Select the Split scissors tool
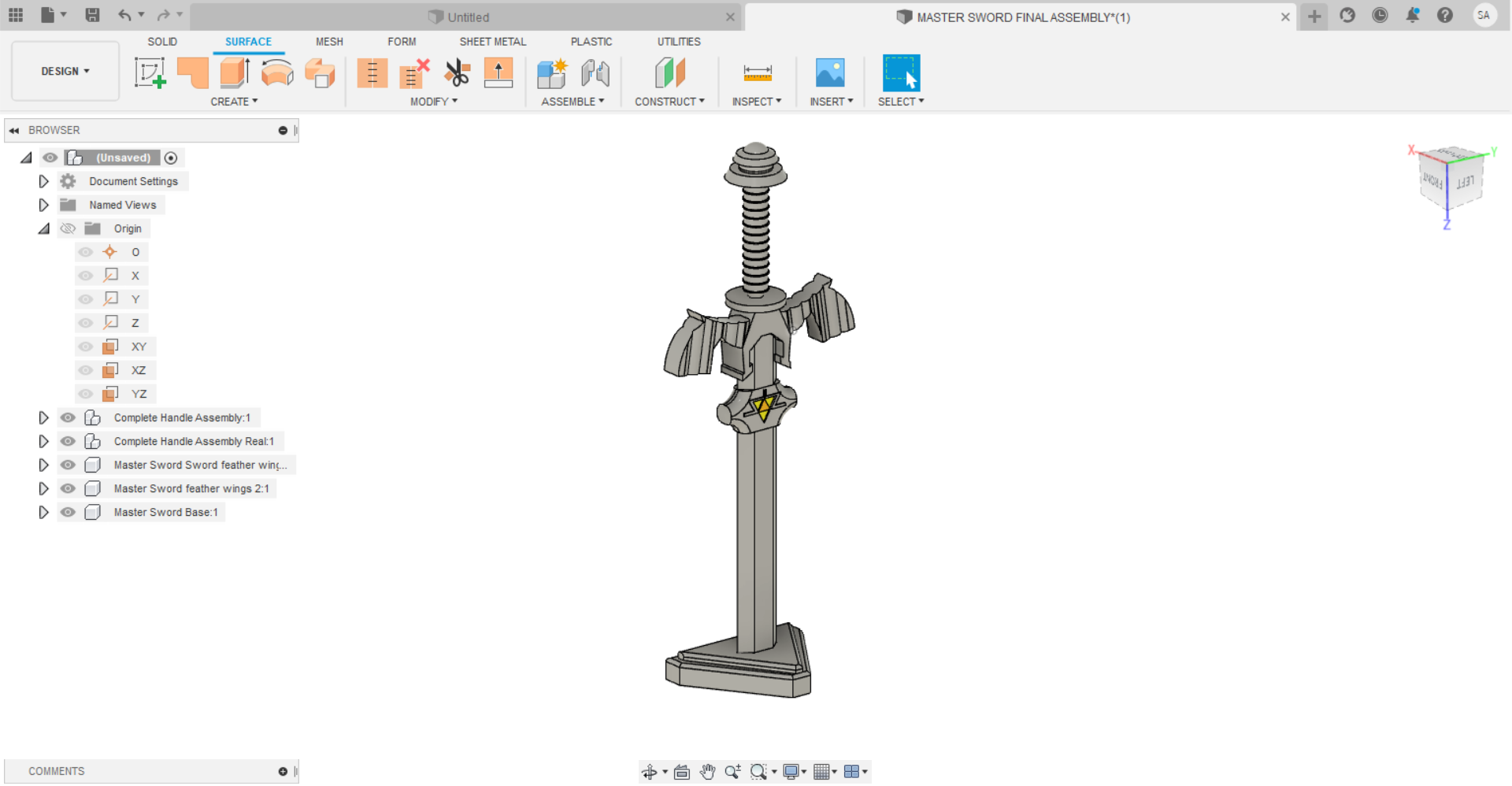This screenshot has height=786, width=1512. click(x=457, y=73)
